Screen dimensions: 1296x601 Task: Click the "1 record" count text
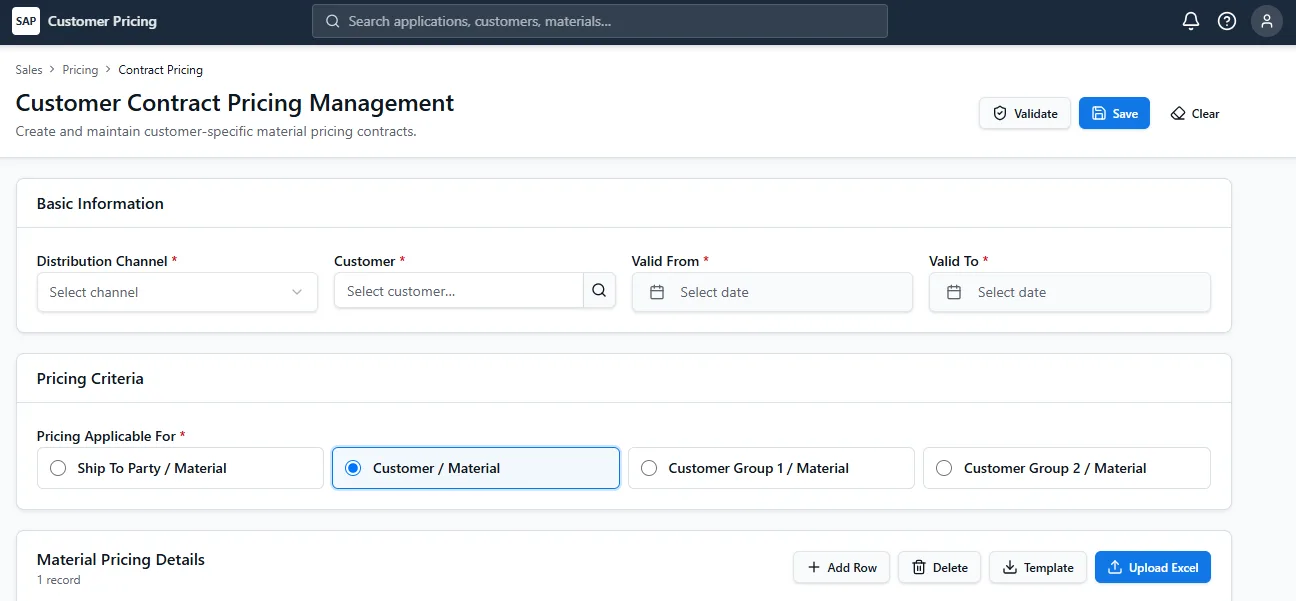pos(59,580)
